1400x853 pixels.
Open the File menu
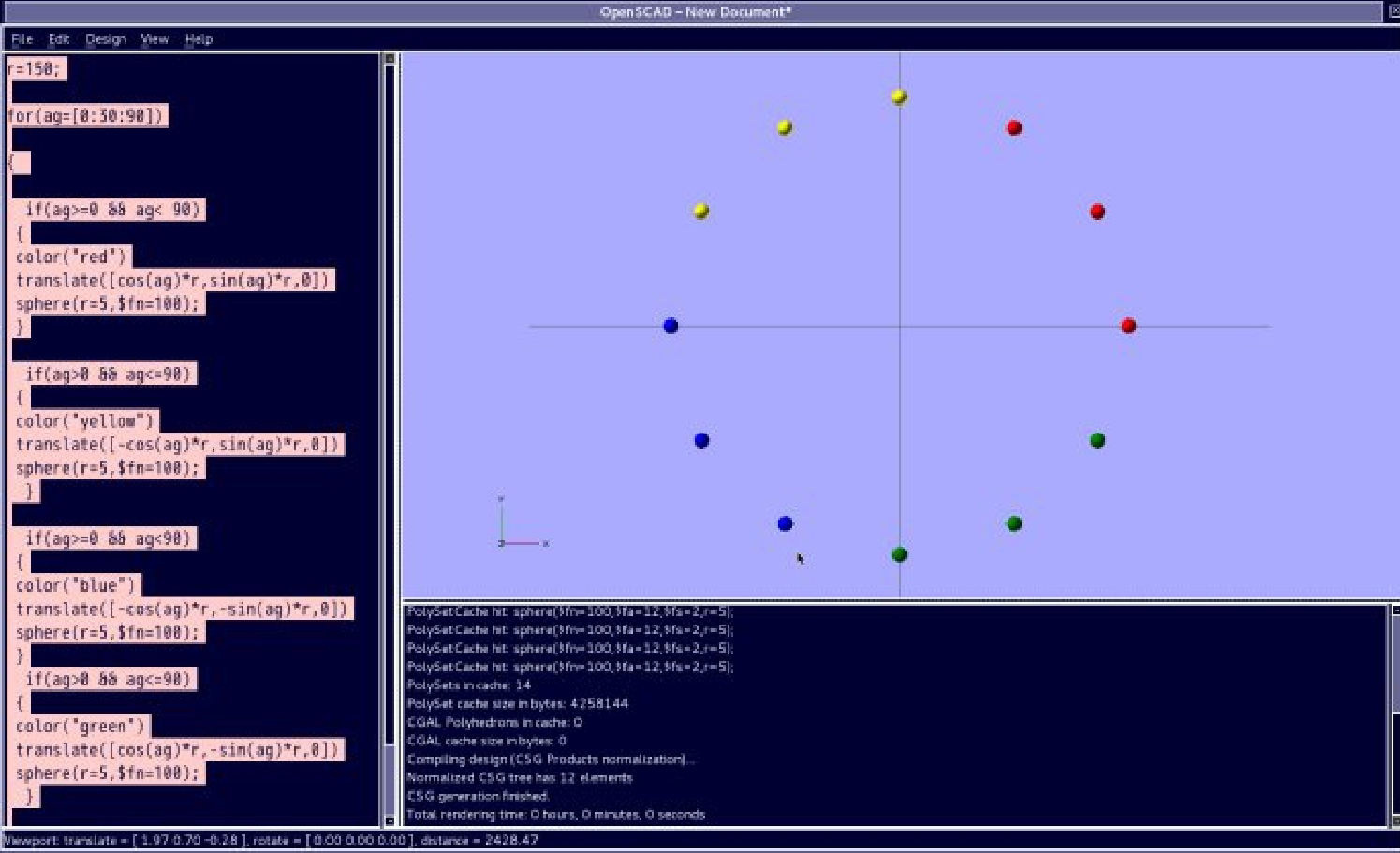coord(22,39)
